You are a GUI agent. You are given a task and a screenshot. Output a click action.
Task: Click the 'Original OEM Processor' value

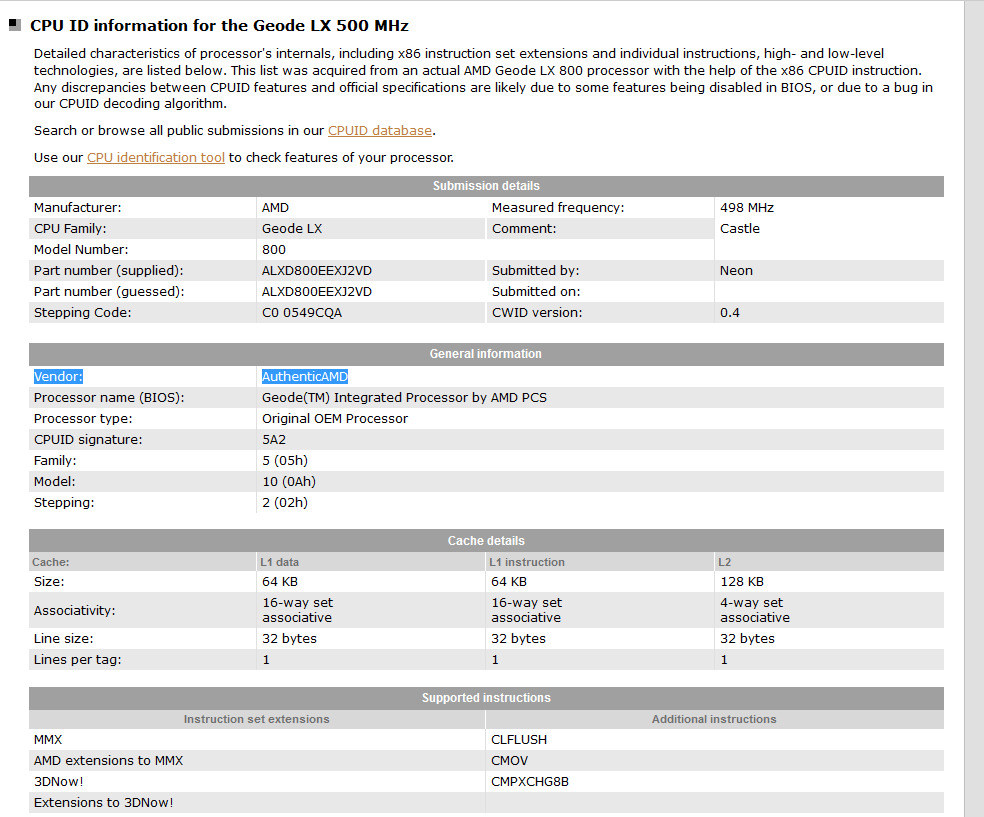click(x=335, y=419)
